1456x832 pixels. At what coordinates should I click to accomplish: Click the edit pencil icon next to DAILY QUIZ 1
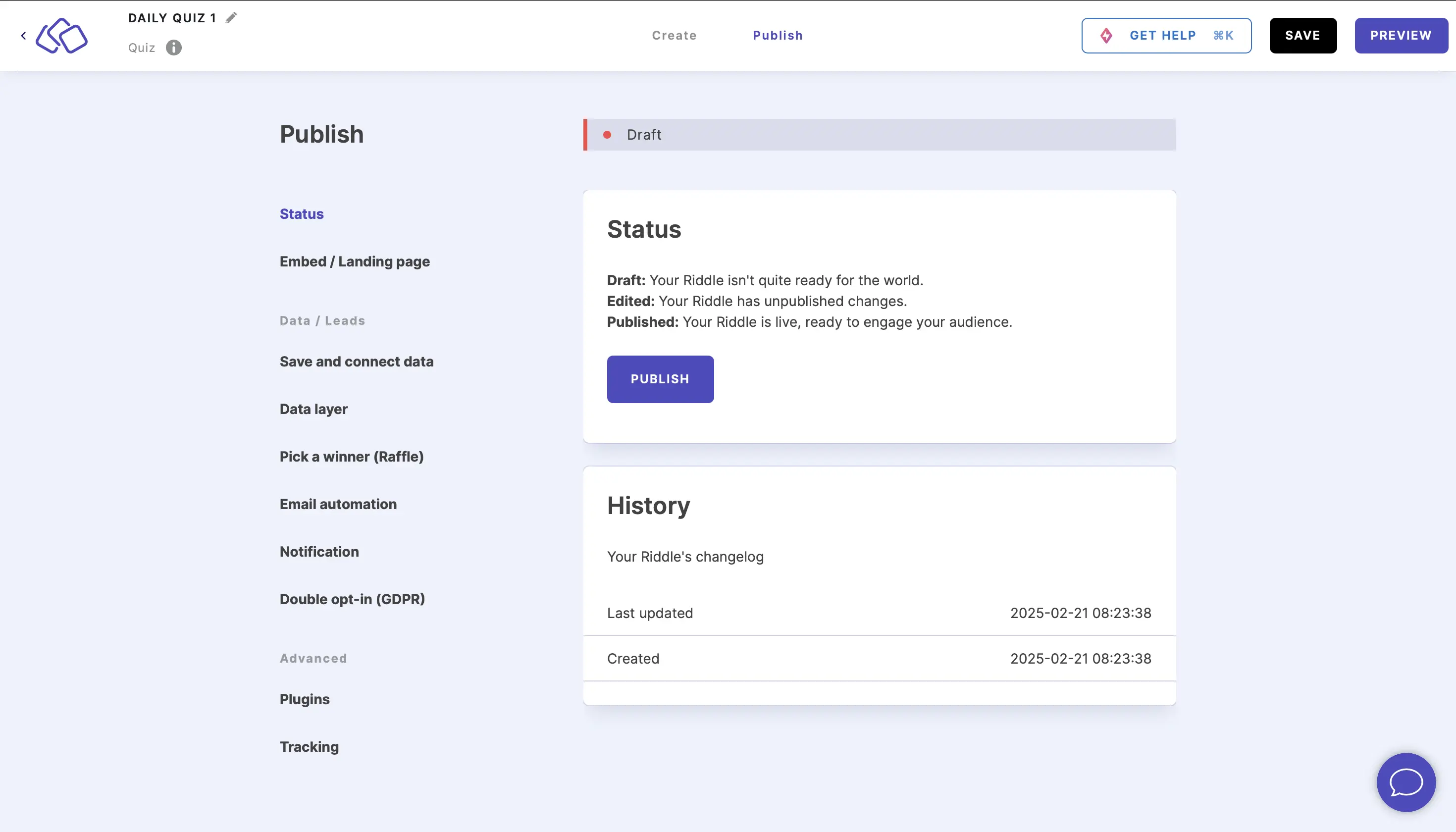[x=231, y=18]
